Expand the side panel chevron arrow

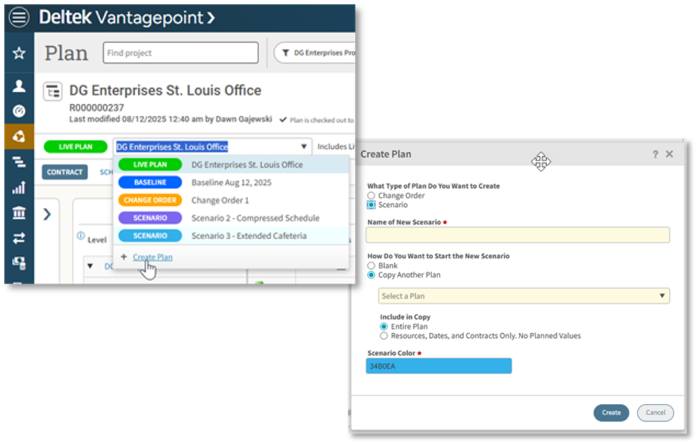click(48, 213)
